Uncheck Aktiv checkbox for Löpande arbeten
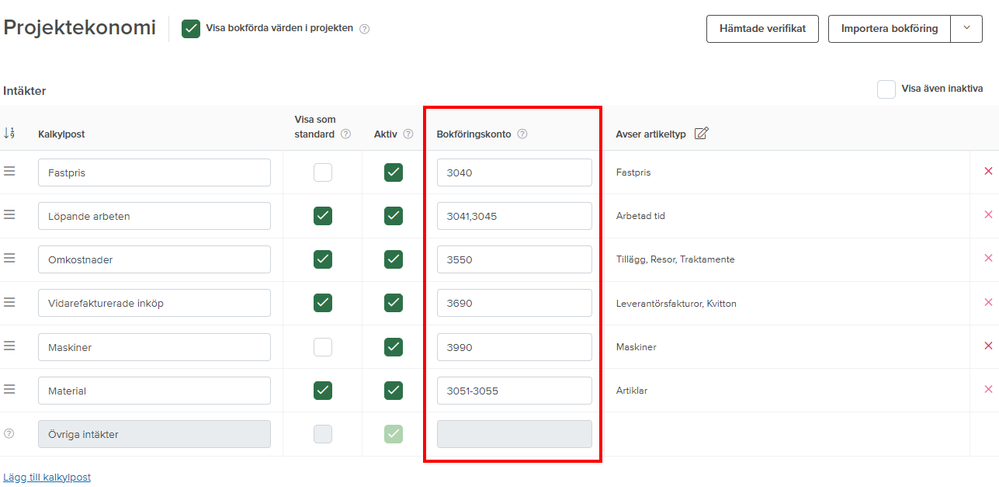999x487 pixels. coord(393,216)
